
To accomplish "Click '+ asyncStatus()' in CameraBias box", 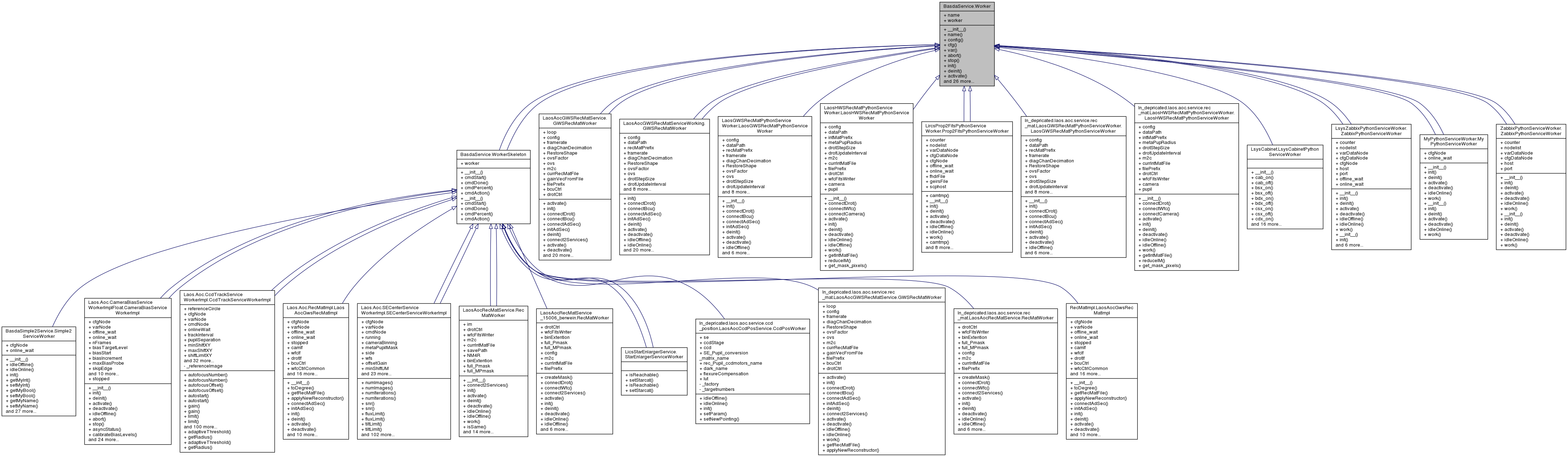I will (105, 429).
